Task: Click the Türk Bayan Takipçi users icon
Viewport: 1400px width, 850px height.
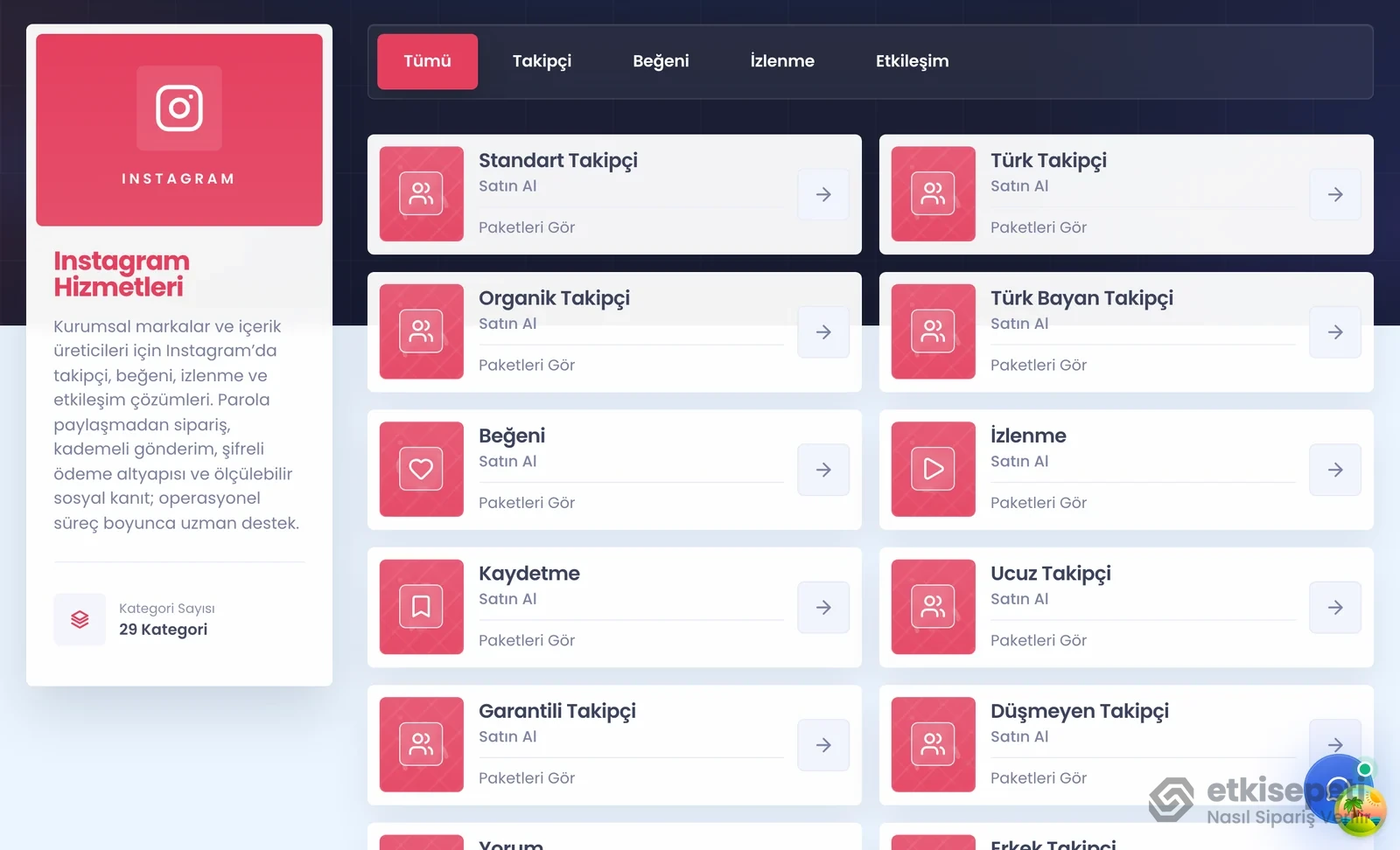Action: [933, 331]
